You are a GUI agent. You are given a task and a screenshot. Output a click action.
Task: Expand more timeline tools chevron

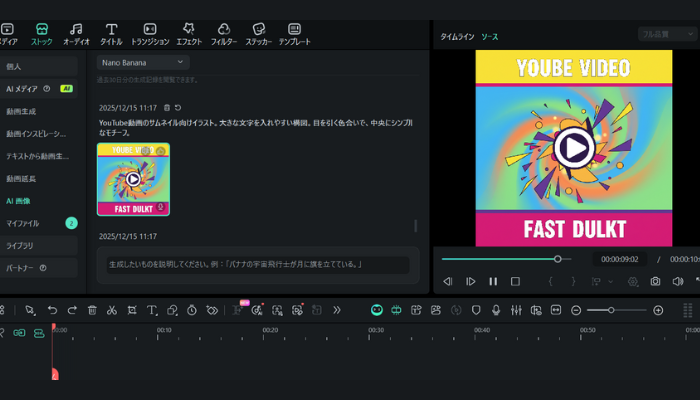[x=337, y=310]
